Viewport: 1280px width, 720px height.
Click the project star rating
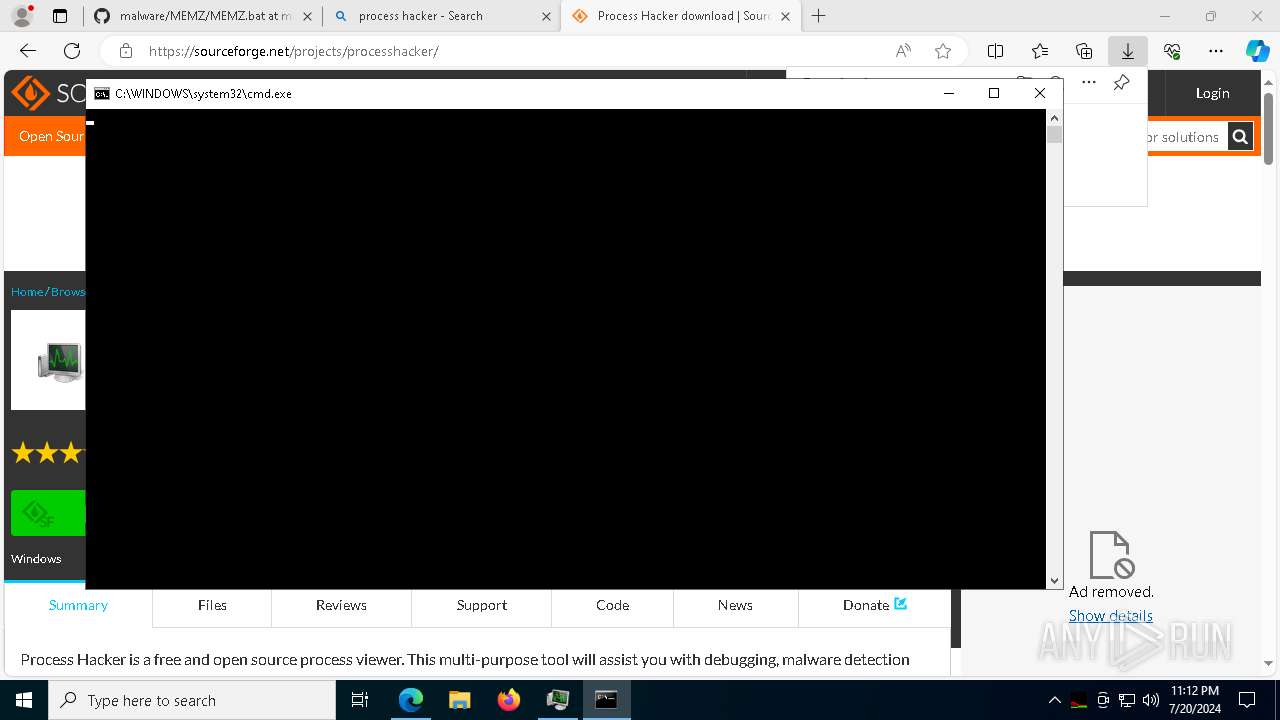[46, 454]
